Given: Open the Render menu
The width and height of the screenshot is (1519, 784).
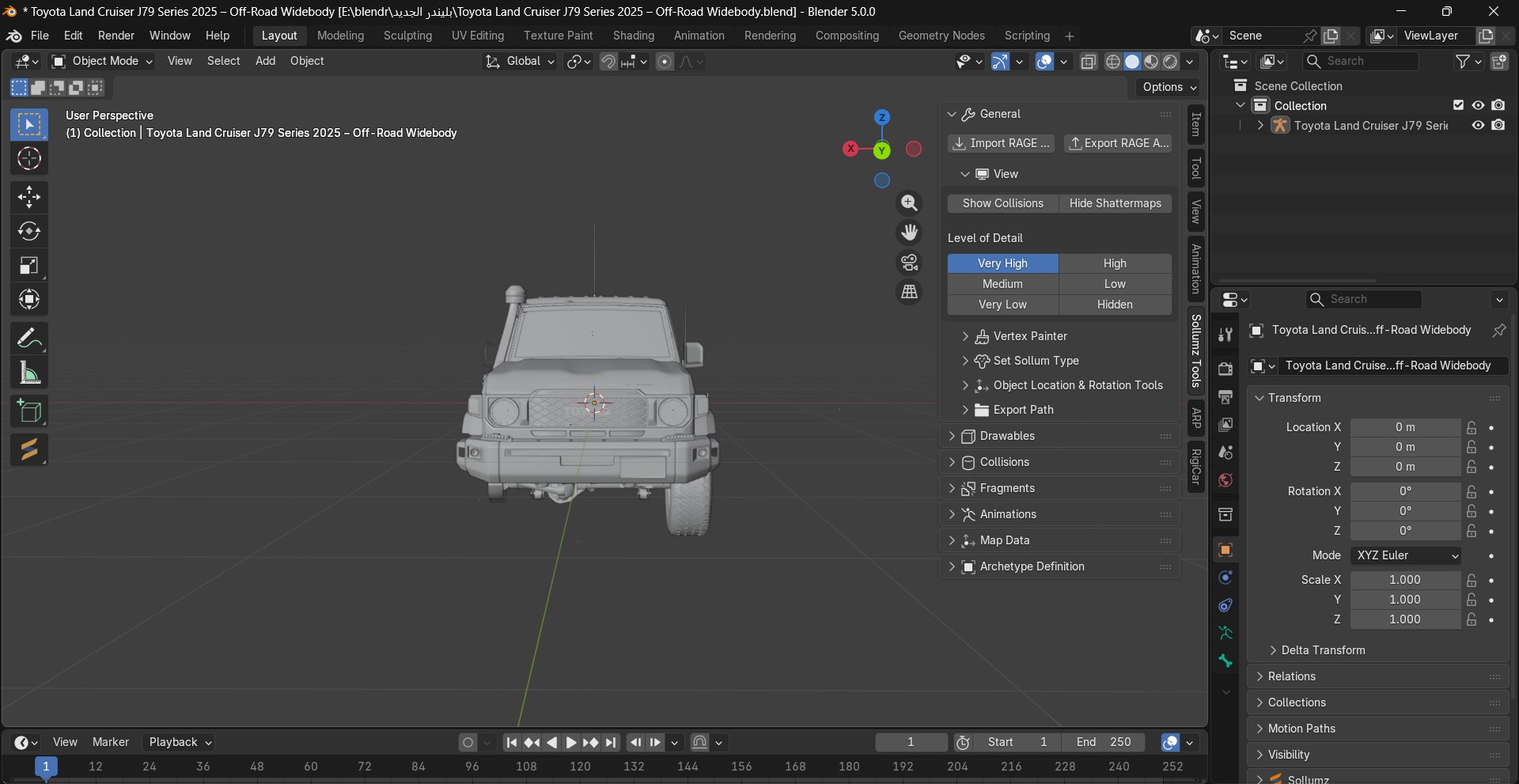Looking at the screenshot, I should pyautogui.click(x=116, y=36).
